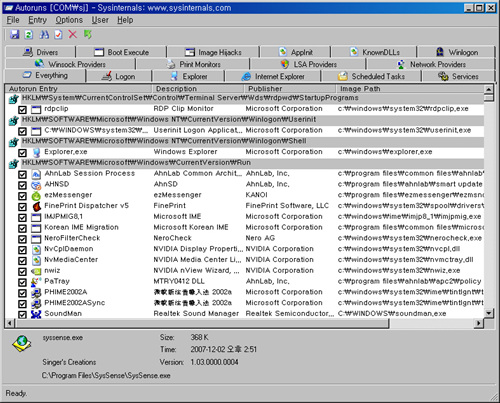Switch to the Winlogon tab
This screenshot has height=403, width=500.
456,52
